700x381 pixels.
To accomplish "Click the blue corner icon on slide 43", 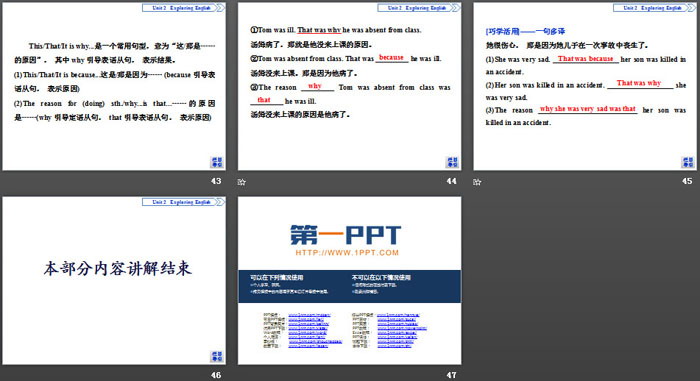I will click(x=217, y=162).
